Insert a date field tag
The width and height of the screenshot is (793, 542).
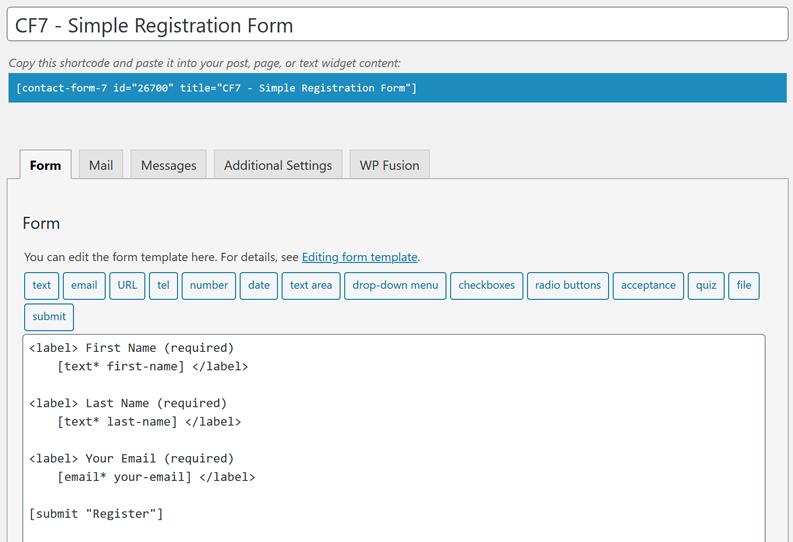tap(258, 286)
